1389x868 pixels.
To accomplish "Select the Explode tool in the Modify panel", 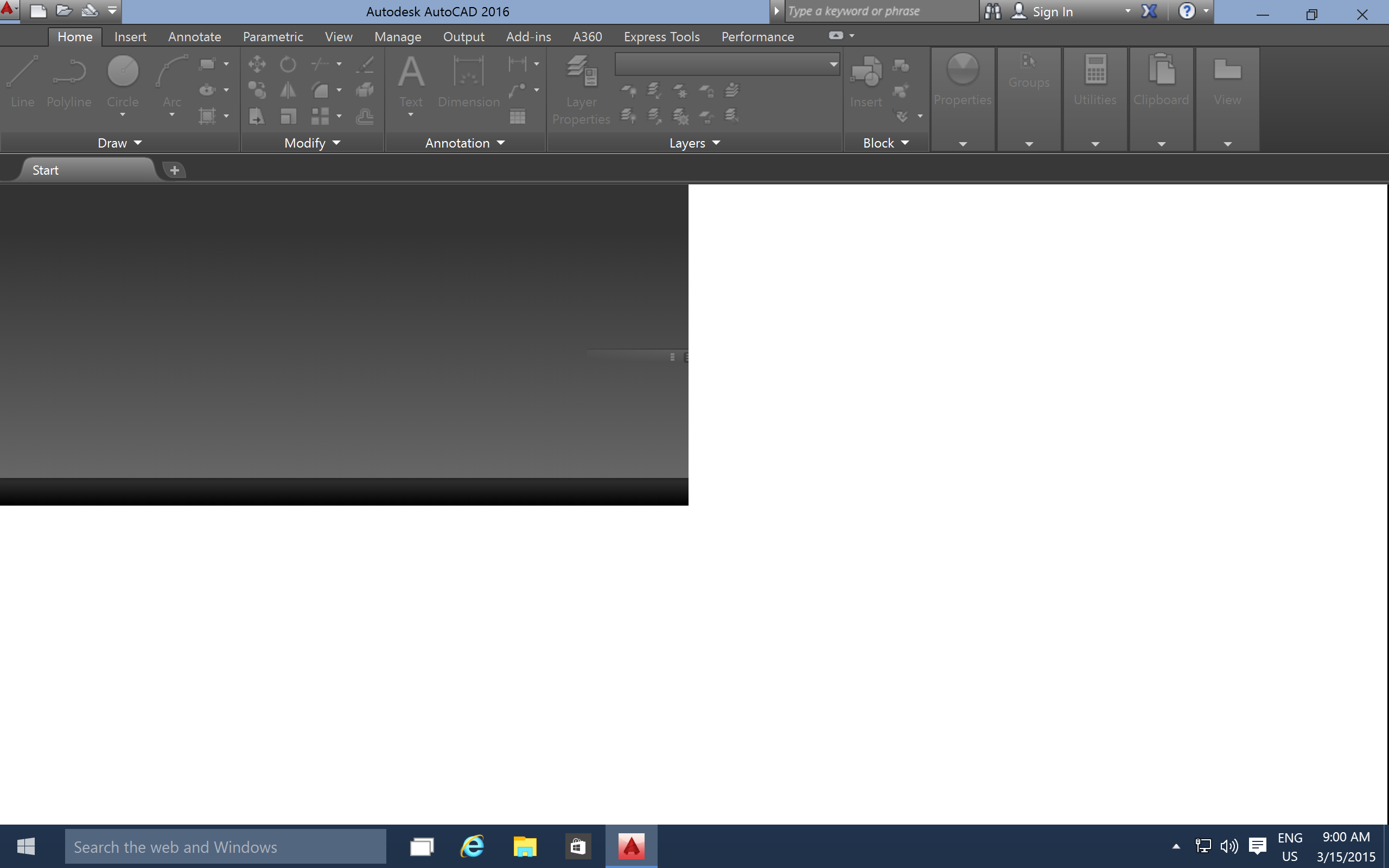I will coord(365,90).
